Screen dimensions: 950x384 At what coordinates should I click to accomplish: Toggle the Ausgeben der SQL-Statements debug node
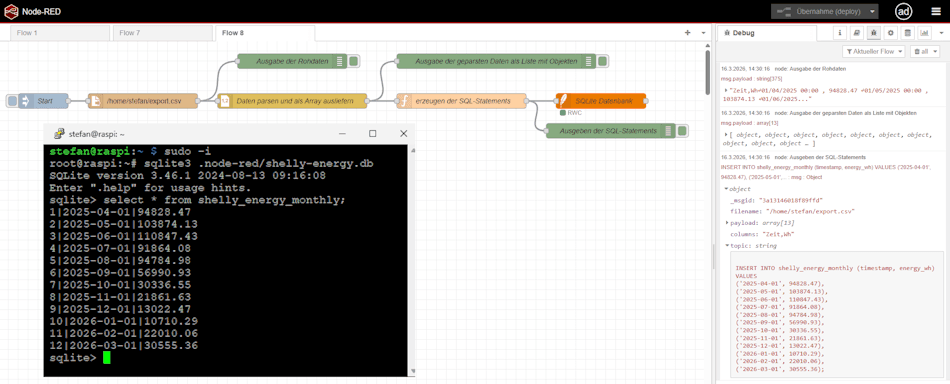click(x=683, y=131)
